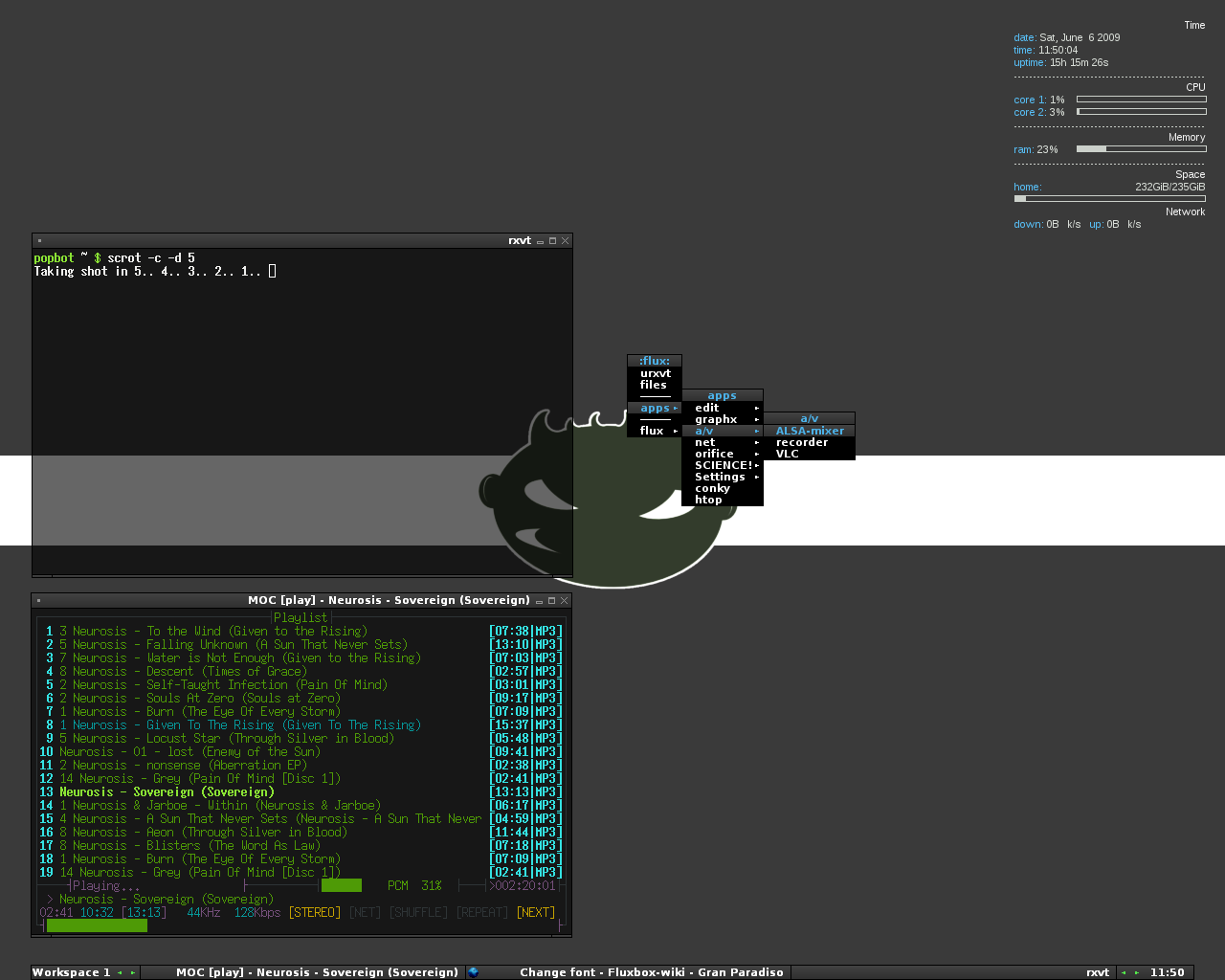Click the [SHUFFLE] flag in MOC
Viewport: 1225px width, 980px height.
418,912
